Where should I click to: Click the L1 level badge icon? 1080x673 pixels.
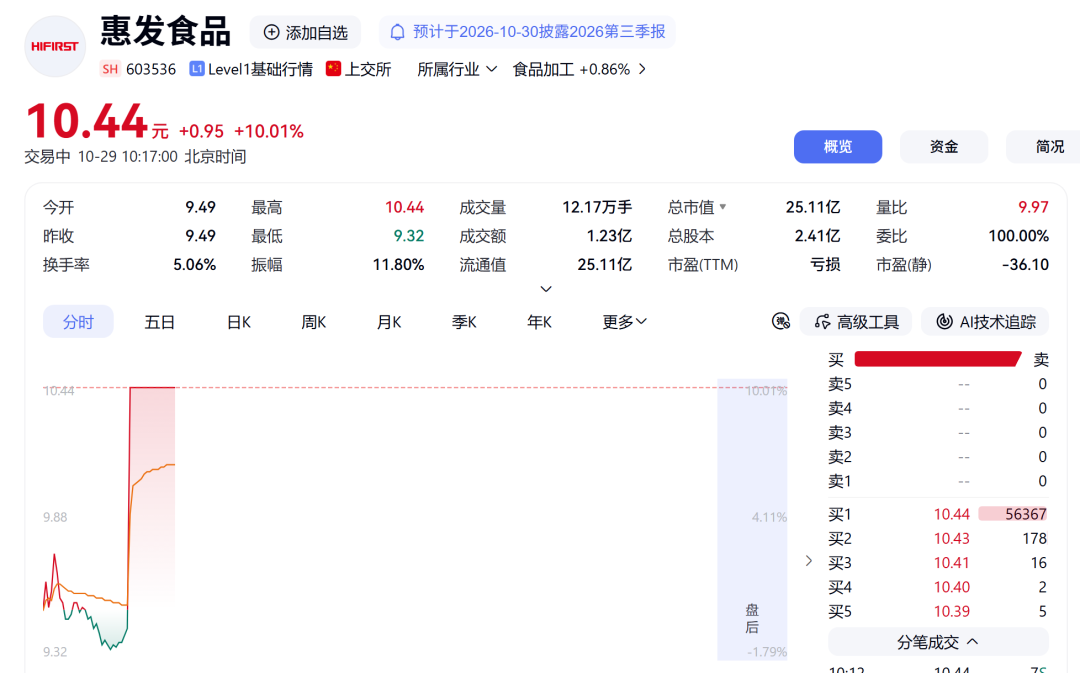point(197,69)
